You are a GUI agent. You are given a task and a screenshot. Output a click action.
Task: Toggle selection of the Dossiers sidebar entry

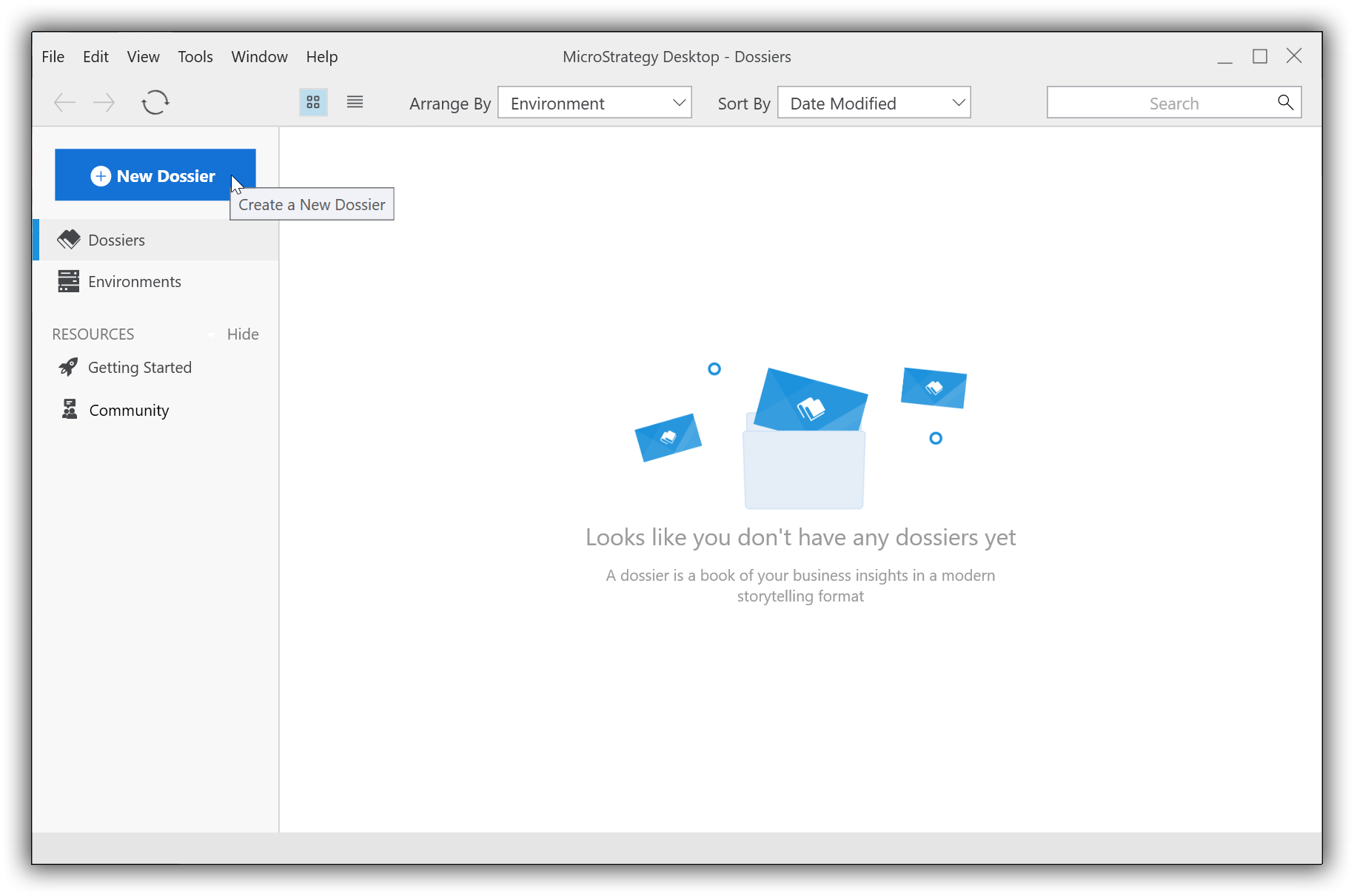pos(116,240)
